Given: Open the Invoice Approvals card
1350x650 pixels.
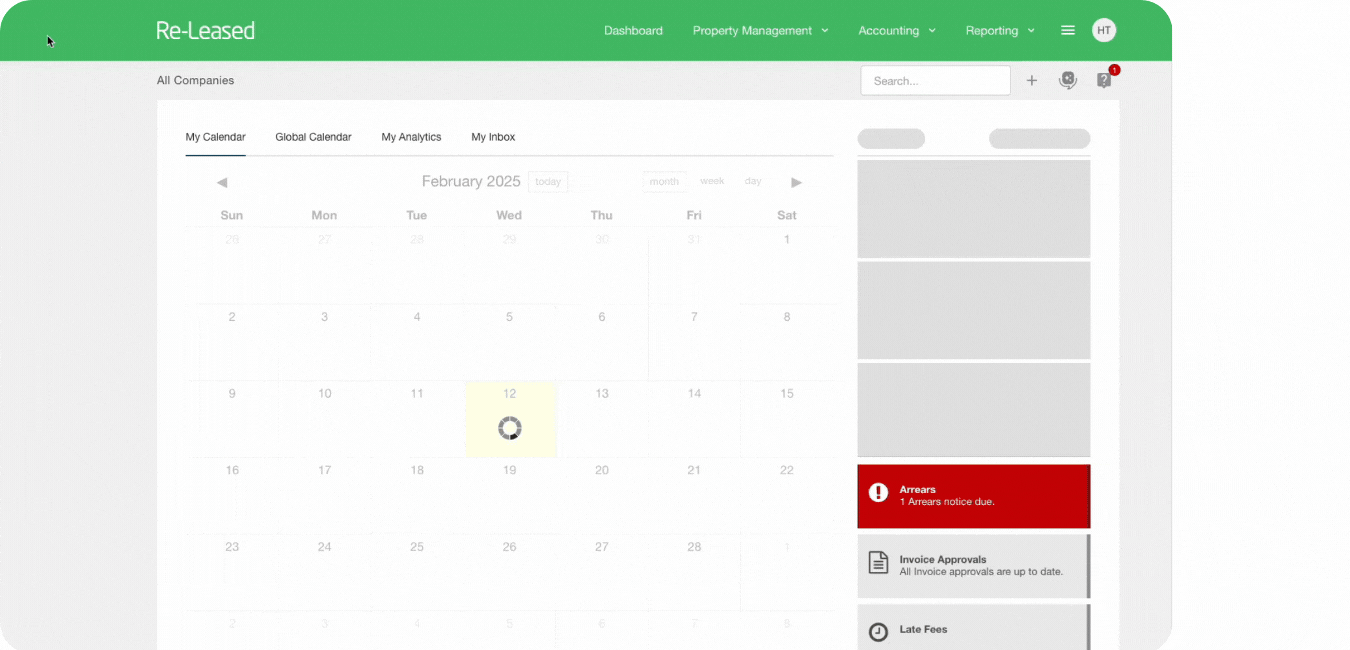Looking at the screenshot, I should coord(974,566).
